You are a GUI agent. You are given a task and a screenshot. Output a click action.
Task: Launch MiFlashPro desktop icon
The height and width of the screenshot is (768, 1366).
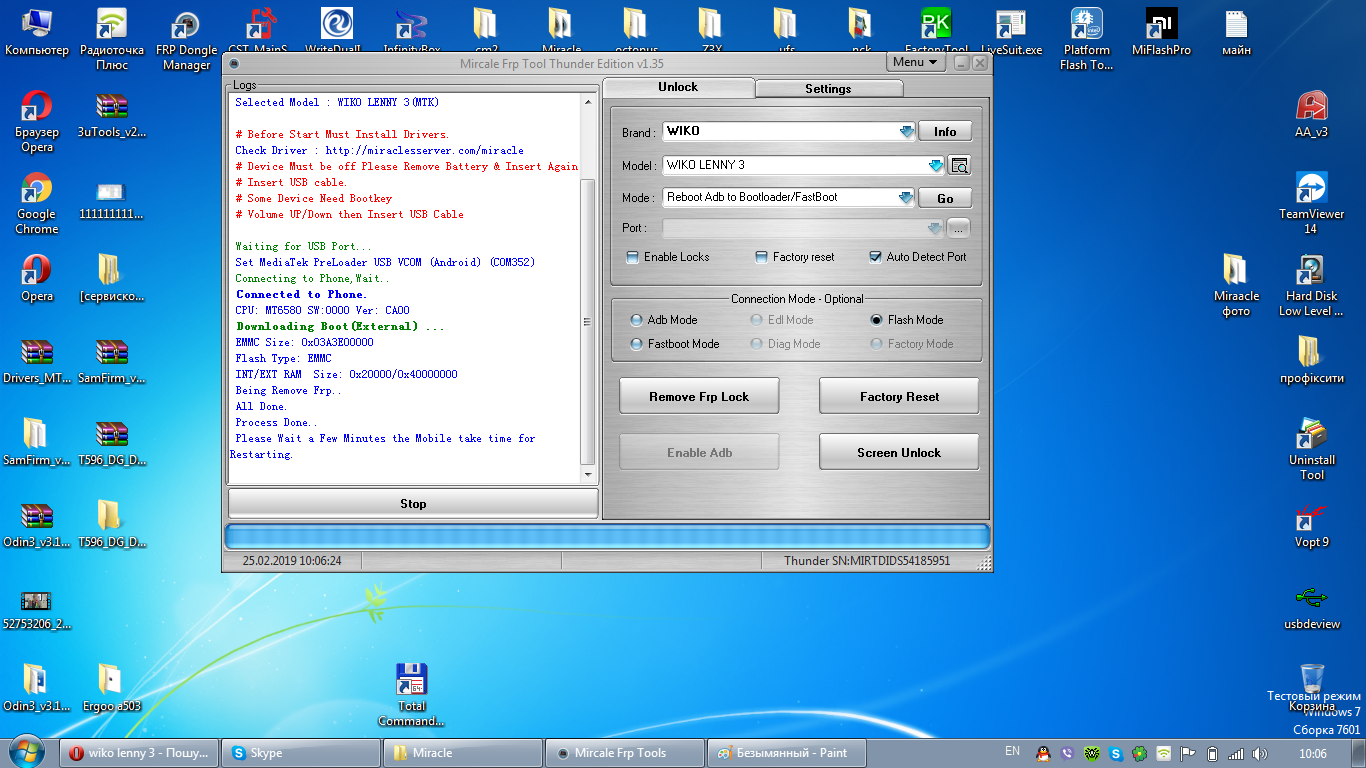point(1161,32)
